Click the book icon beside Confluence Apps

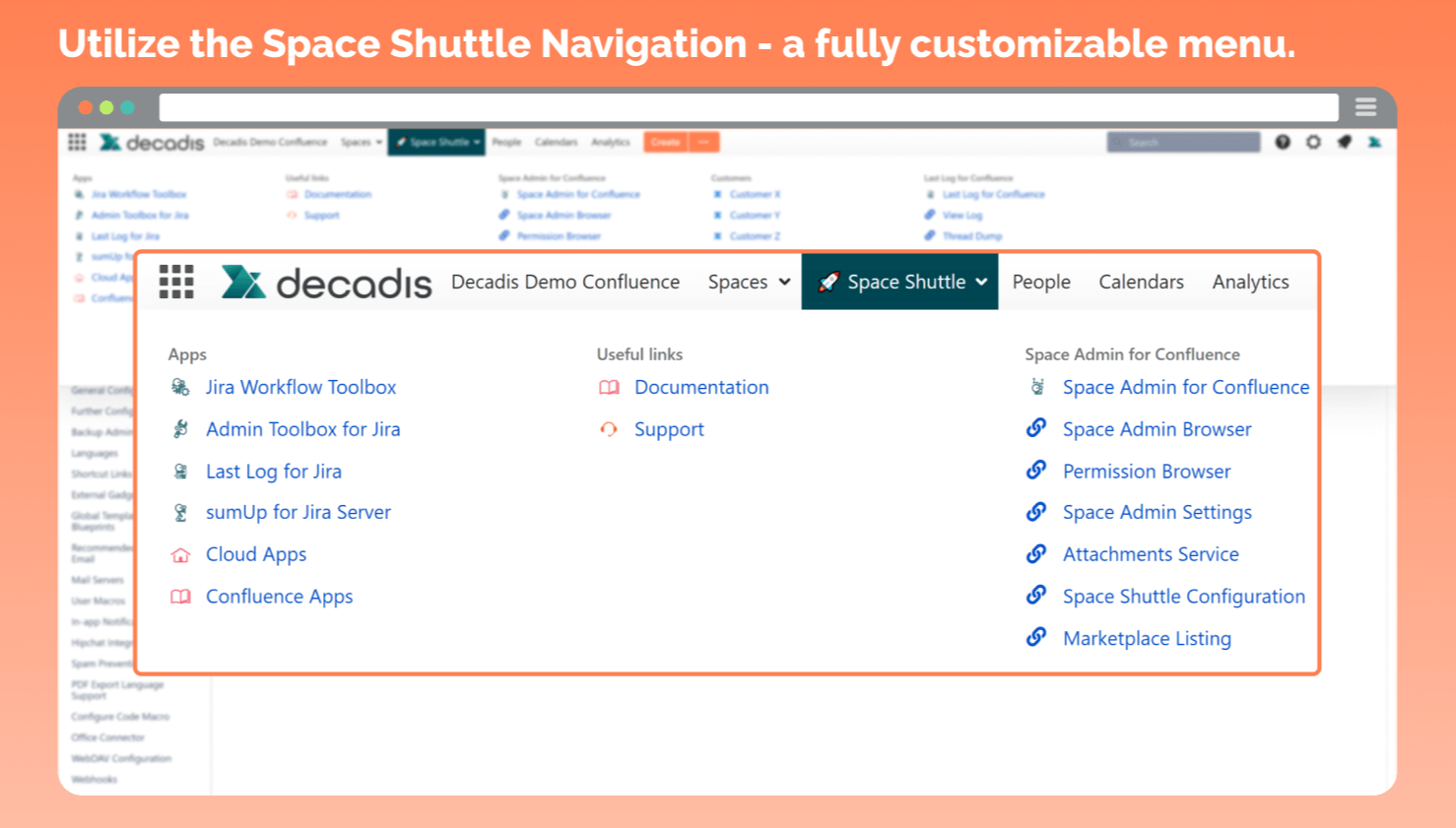click(180, 597)
